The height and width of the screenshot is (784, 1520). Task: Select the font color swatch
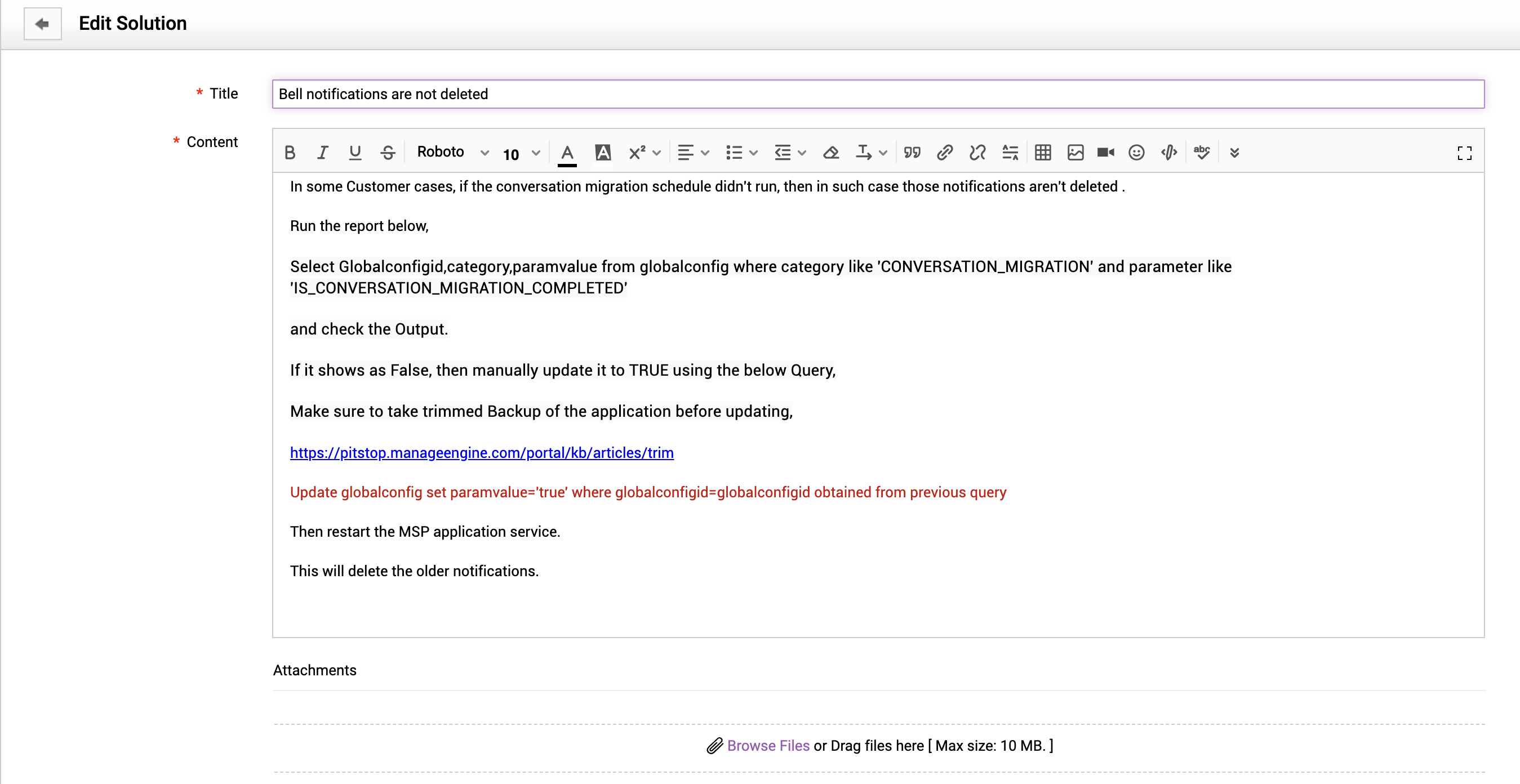coord(567,152)
